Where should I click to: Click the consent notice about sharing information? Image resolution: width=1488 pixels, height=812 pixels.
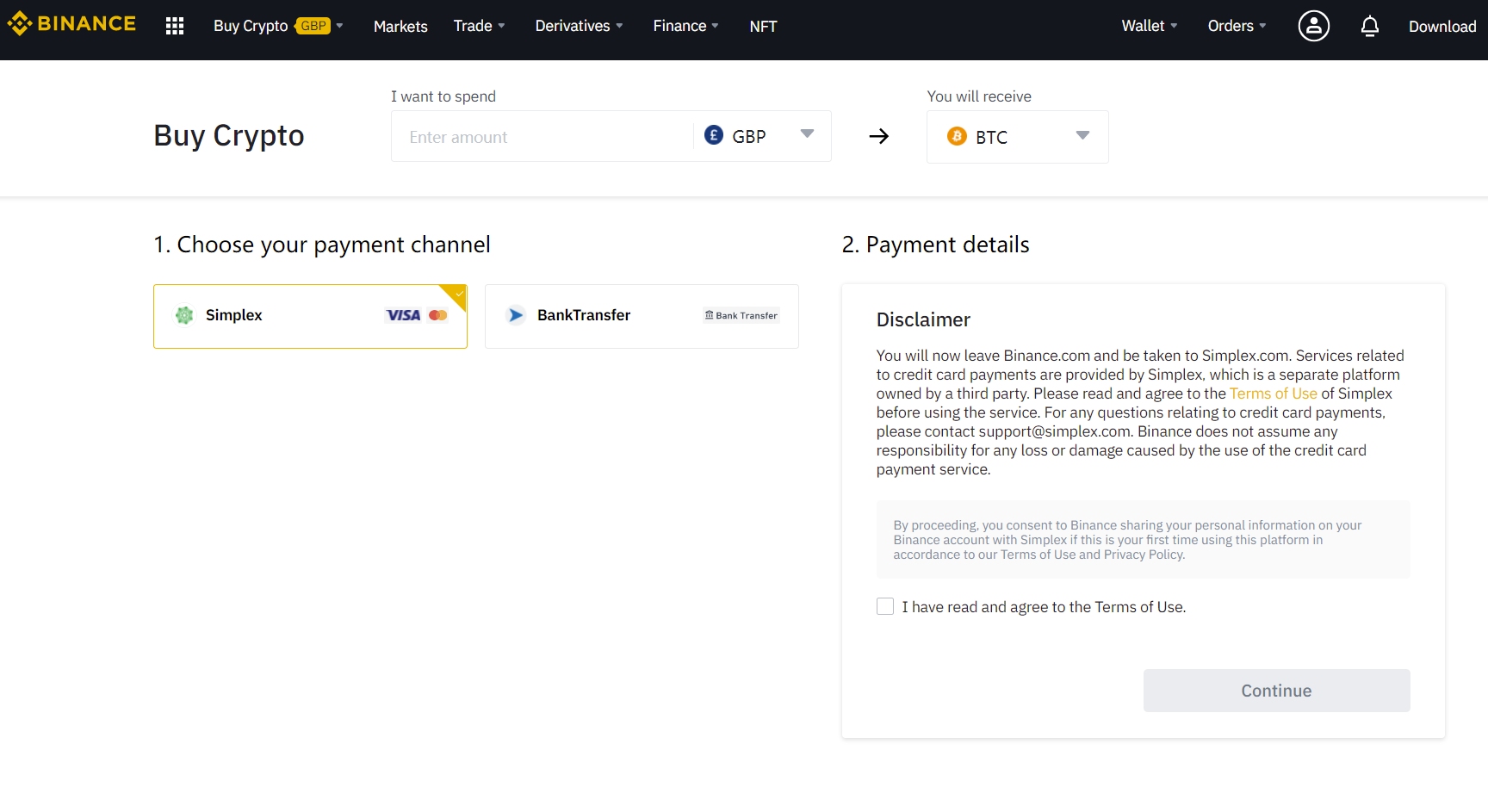[x=1143, y=539]
